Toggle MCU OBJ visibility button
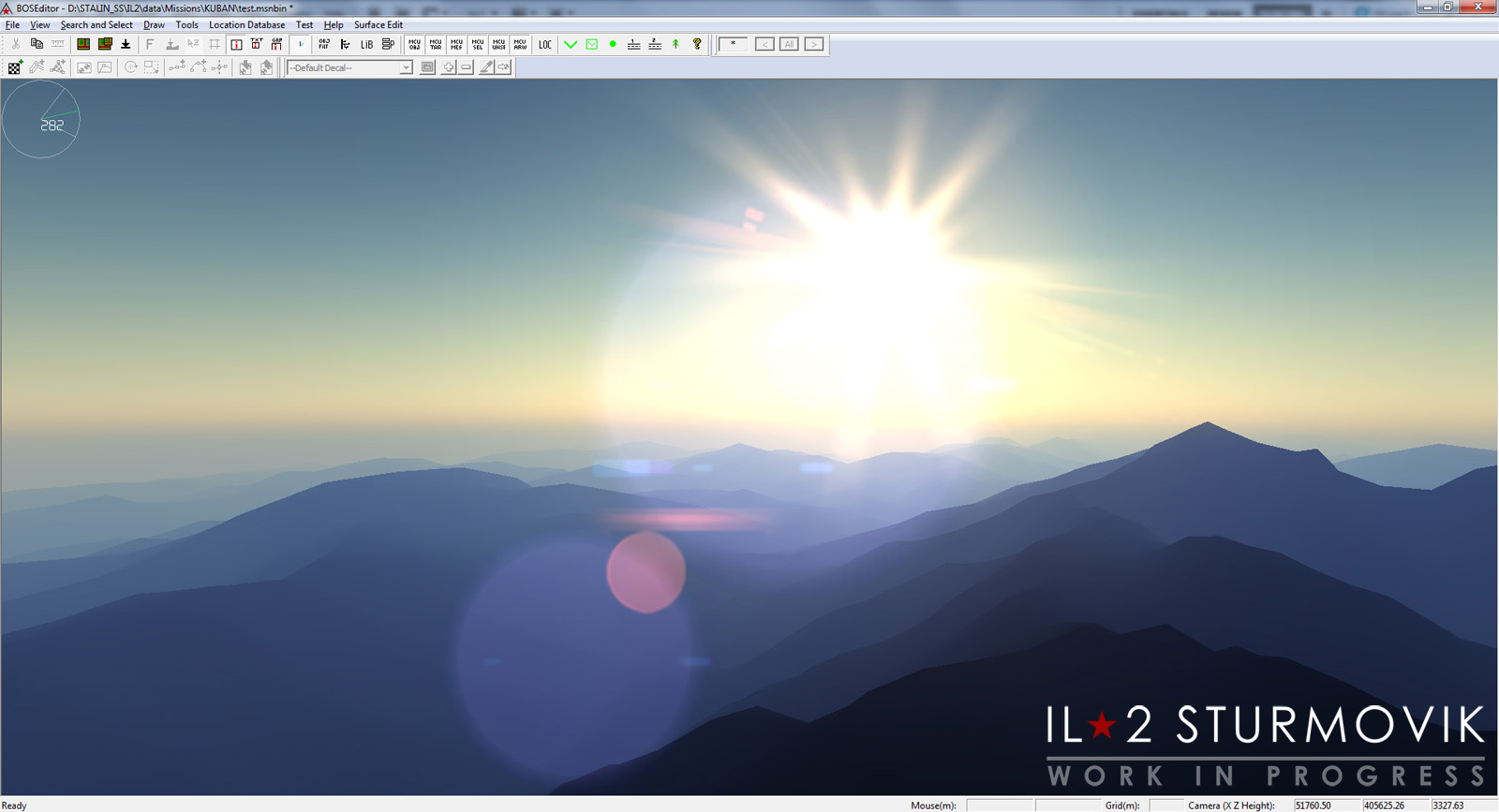Image resolution: width=1499 pixels, height=812 pixels. (x=414, y=44)
